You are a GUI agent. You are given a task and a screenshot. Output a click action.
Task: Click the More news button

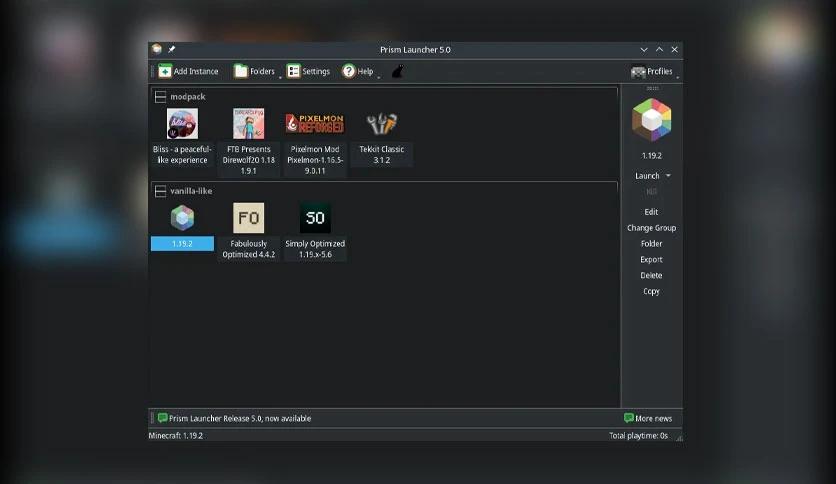tap(648, 418)
